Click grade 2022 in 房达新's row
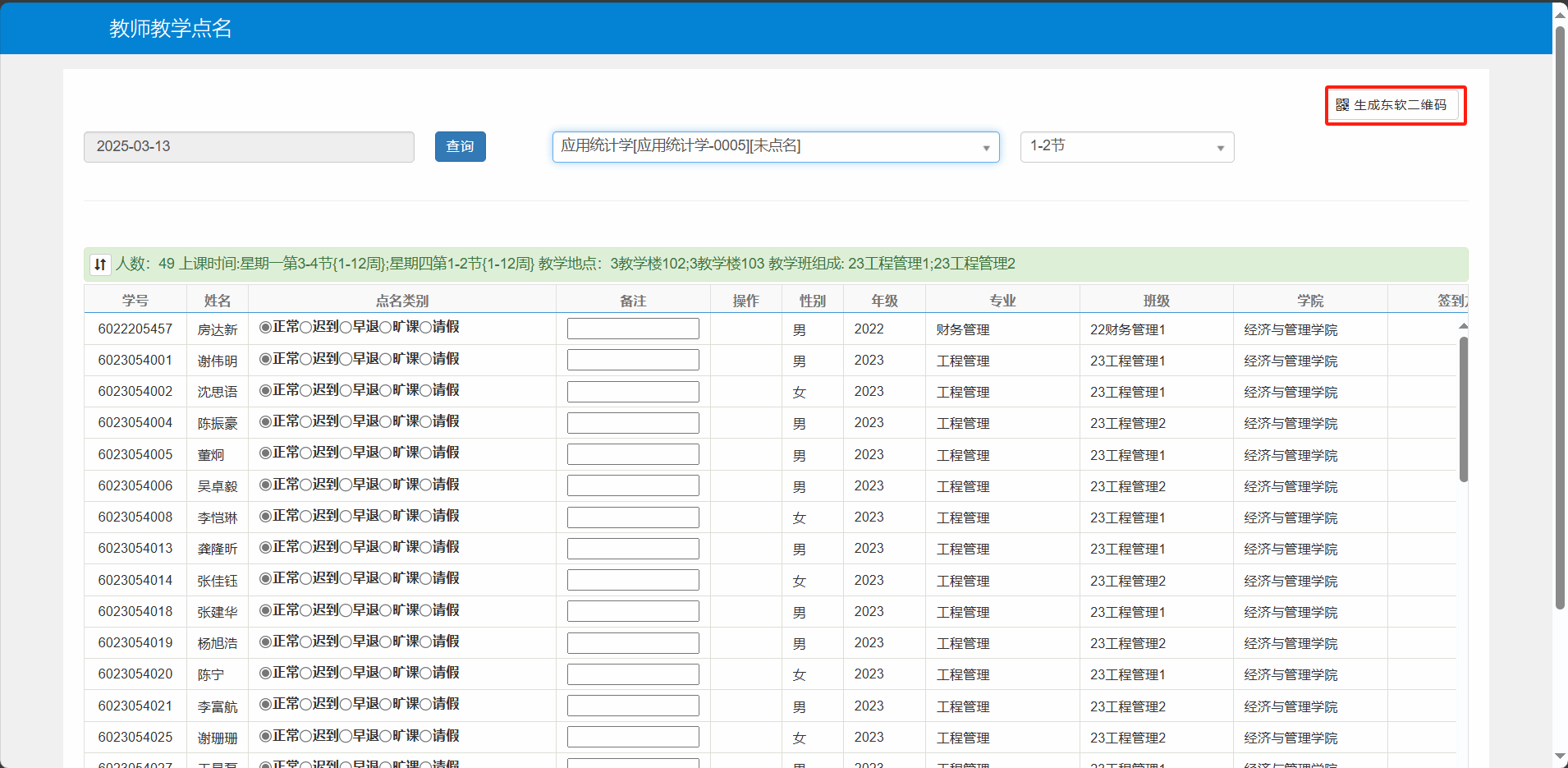The height and width of the screenshot is (768, 1568). pos(869,329)
